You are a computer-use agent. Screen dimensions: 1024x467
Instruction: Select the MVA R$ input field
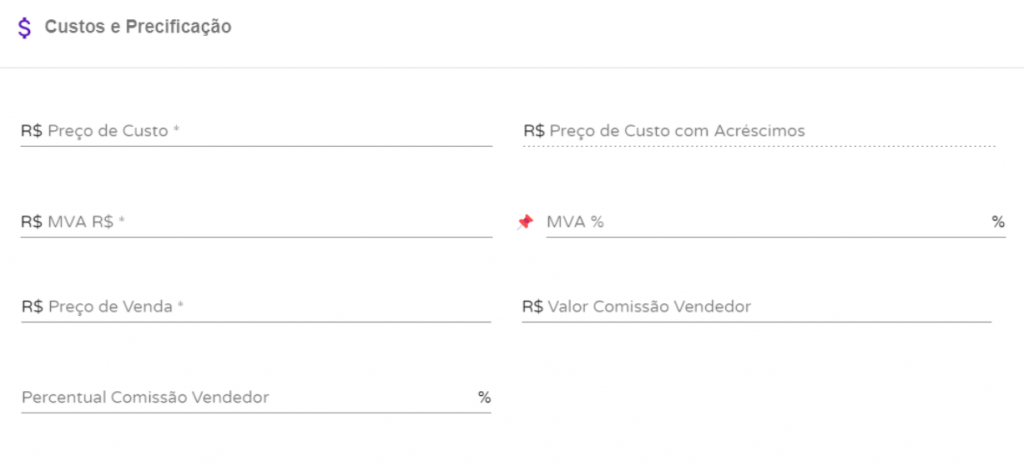[x=270, y=222]
